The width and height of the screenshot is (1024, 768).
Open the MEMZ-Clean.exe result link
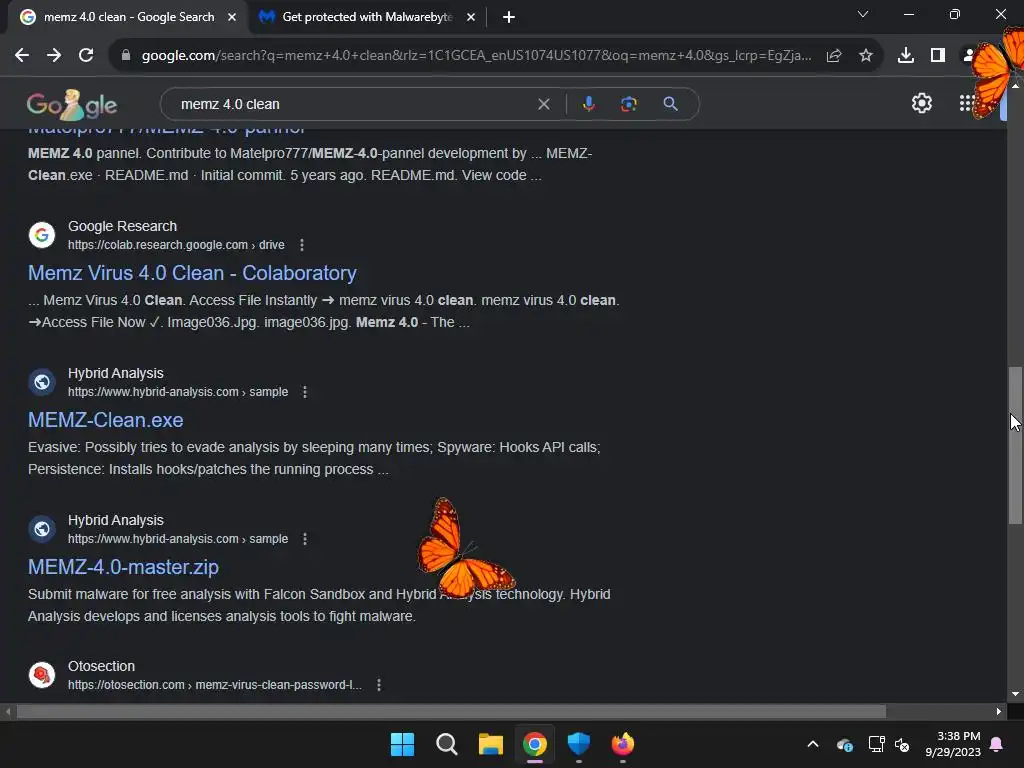point(106,420)
